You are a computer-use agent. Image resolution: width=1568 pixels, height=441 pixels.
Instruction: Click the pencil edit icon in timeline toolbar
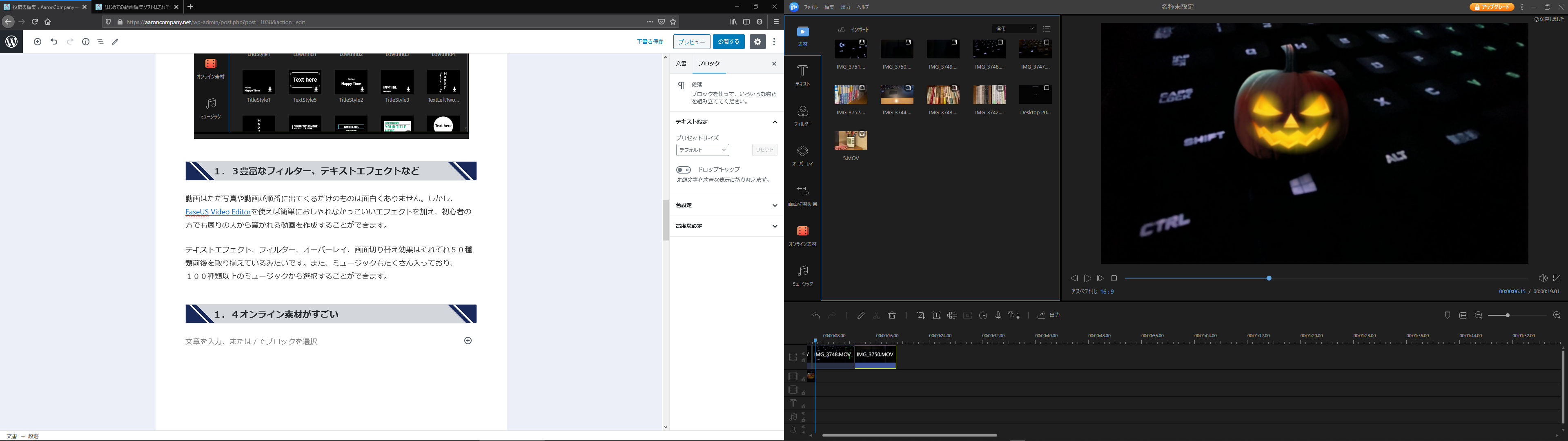pos(861,315)
